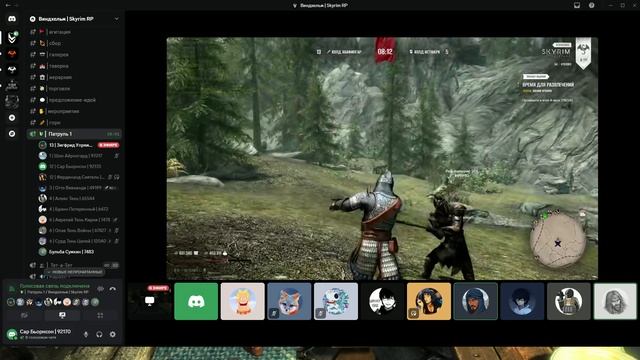Toggle microphone mute in user panel
The image size is (640, 360).
pyautogui.click(x=86, y=334)
